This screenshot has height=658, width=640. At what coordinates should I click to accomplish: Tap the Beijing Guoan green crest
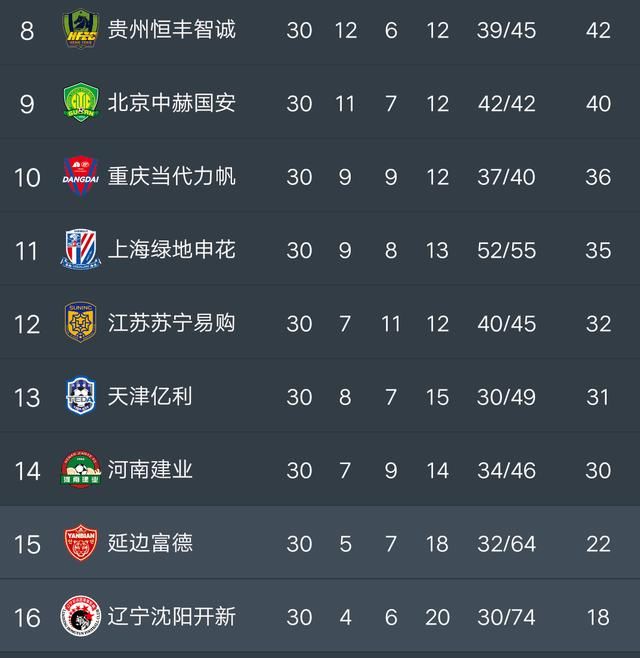click(x=81, y=103)
